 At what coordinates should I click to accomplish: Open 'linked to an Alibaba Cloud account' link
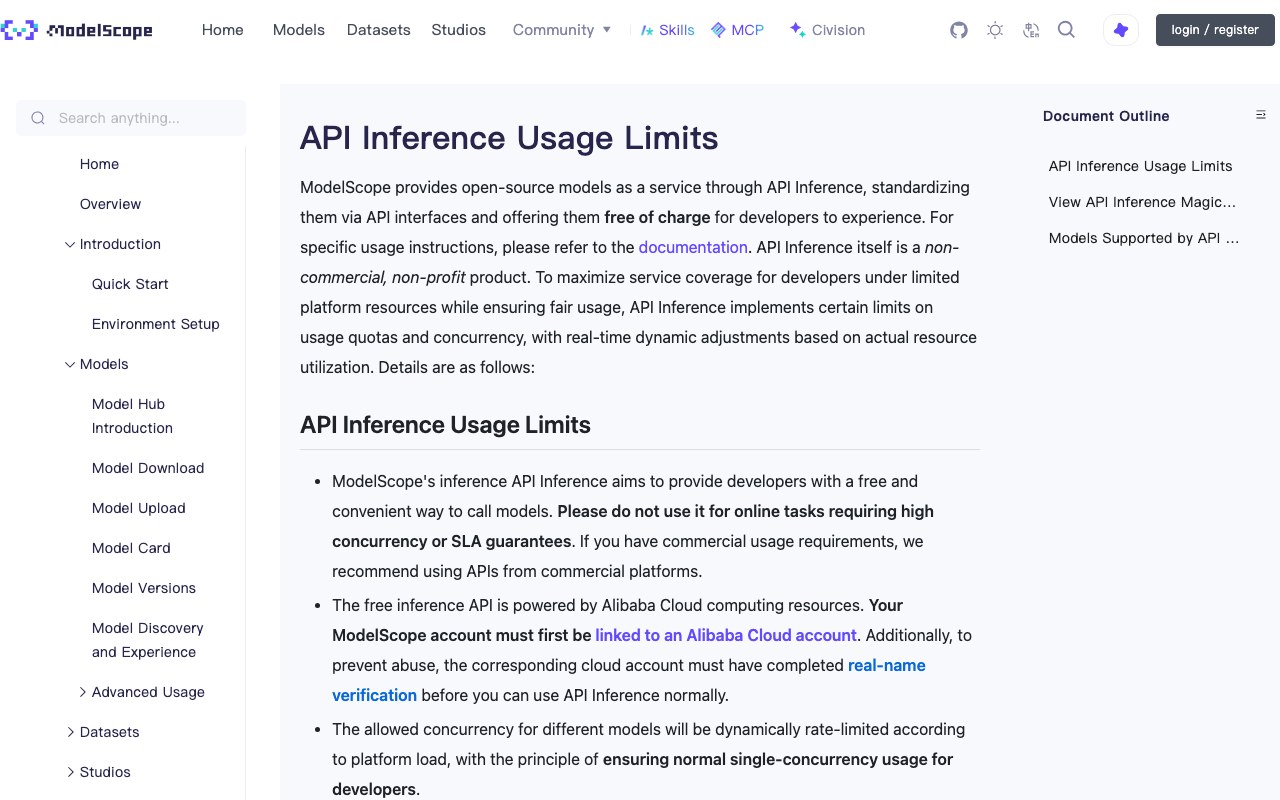(x=726, y=635)
